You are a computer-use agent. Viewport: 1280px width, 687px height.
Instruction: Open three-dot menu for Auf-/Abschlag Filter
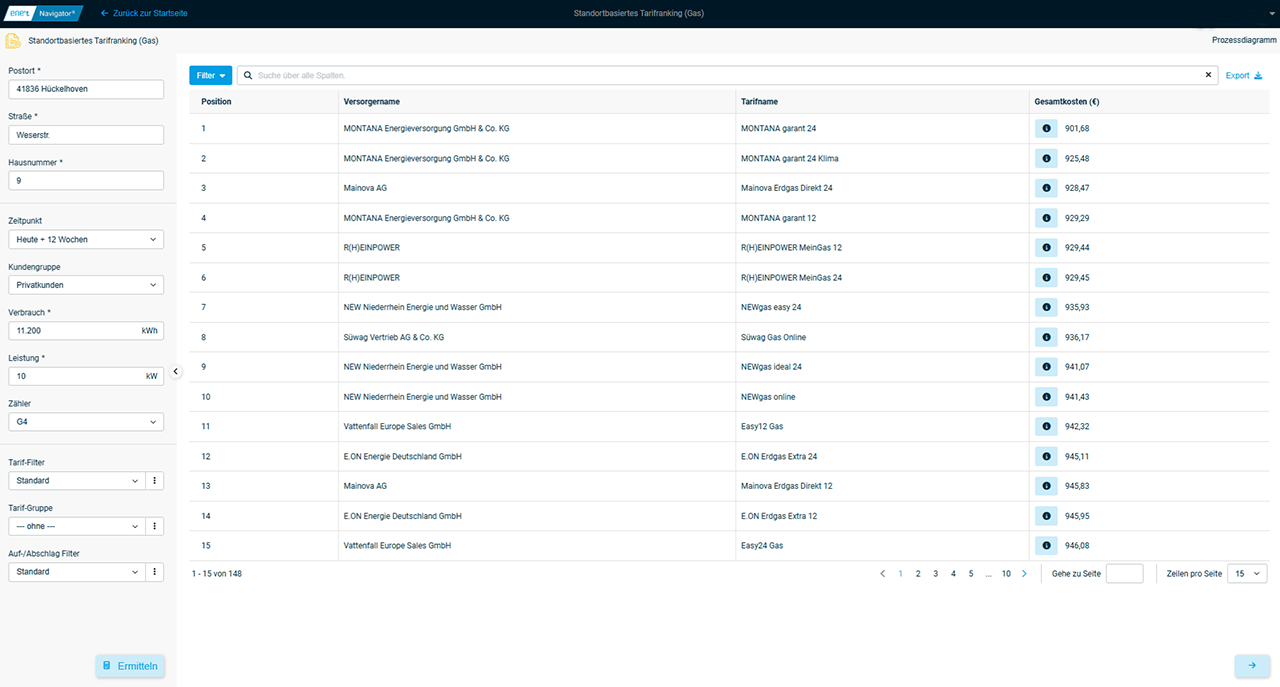[x=155, y=572]
